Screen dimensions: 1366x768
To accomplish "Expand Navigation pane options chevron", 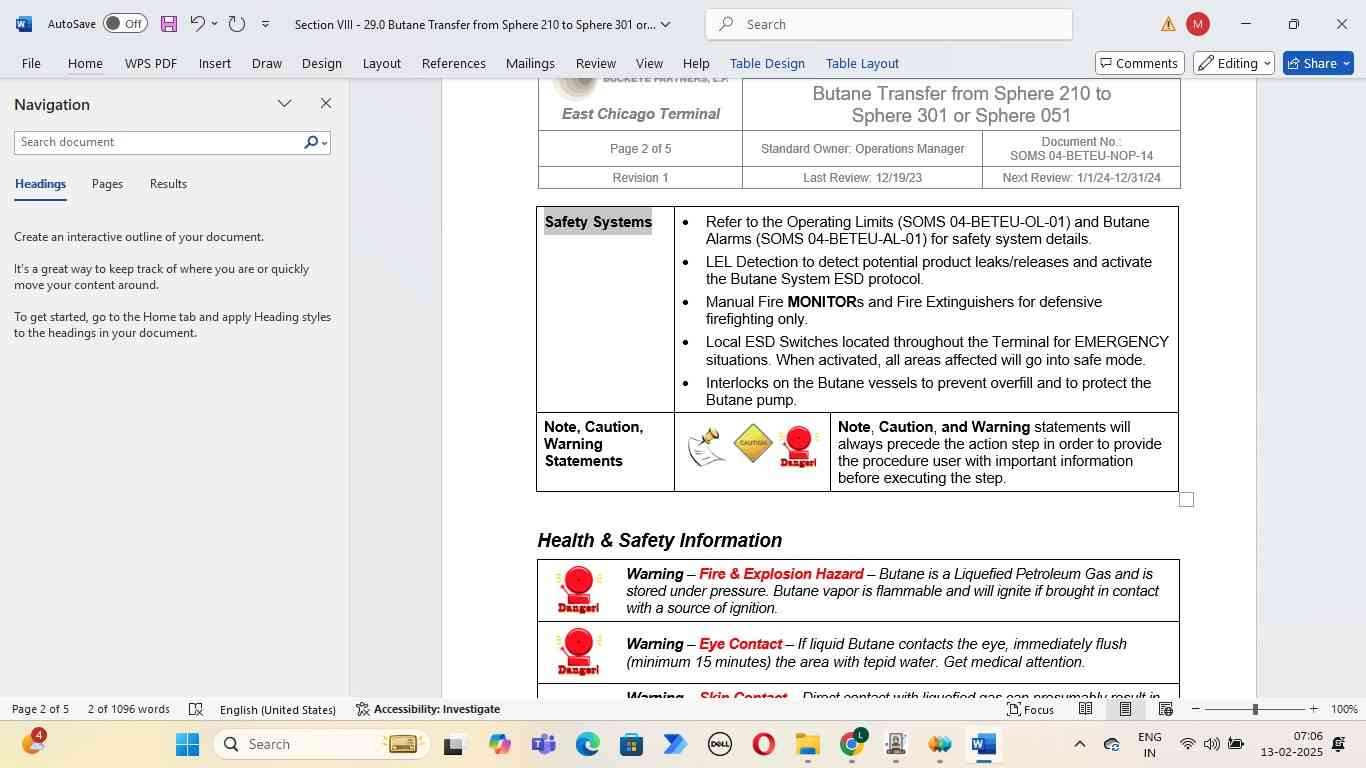I will click(x=285, y=104).
